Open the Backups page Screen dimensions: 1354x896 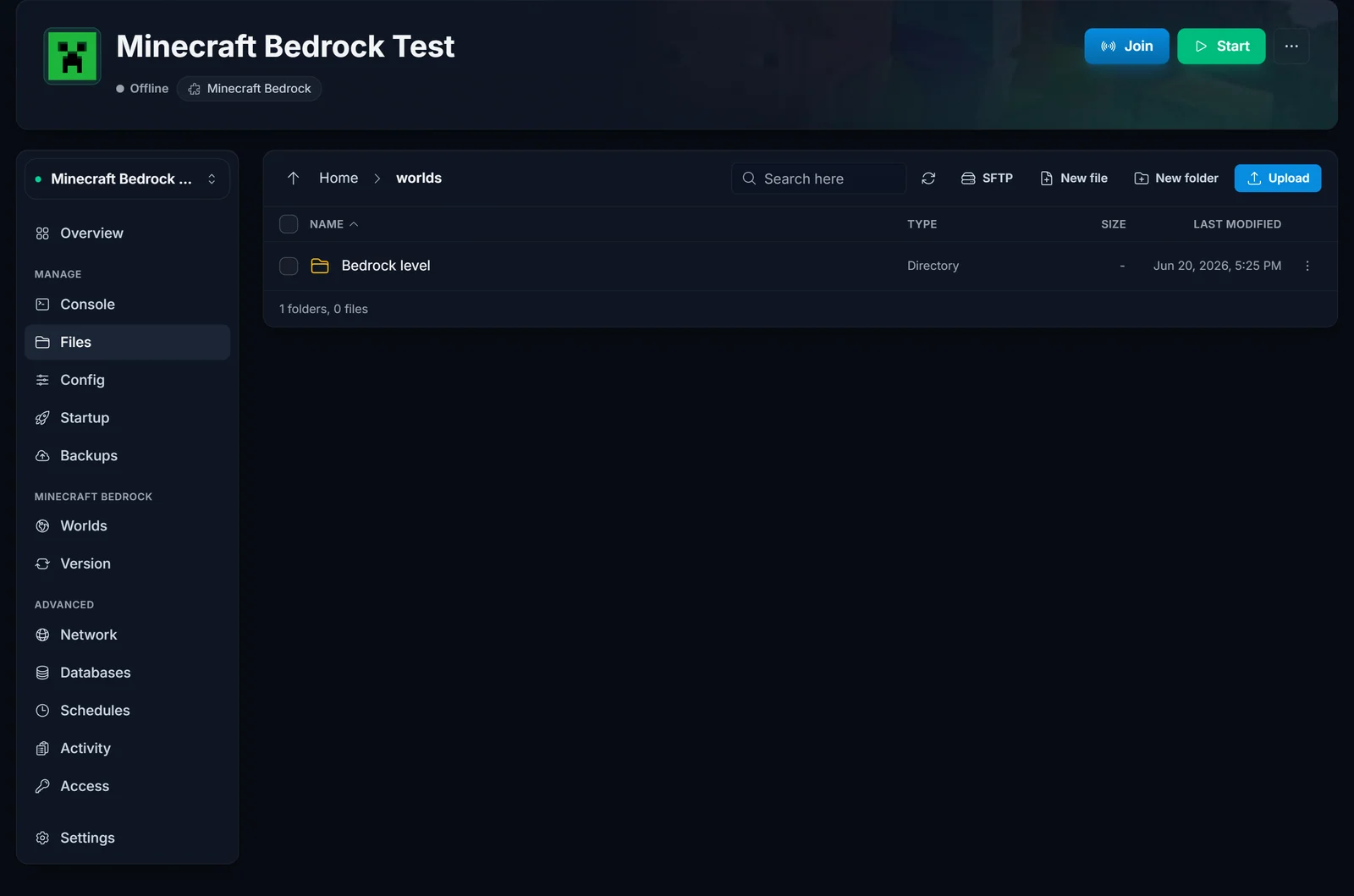point(127,456)
